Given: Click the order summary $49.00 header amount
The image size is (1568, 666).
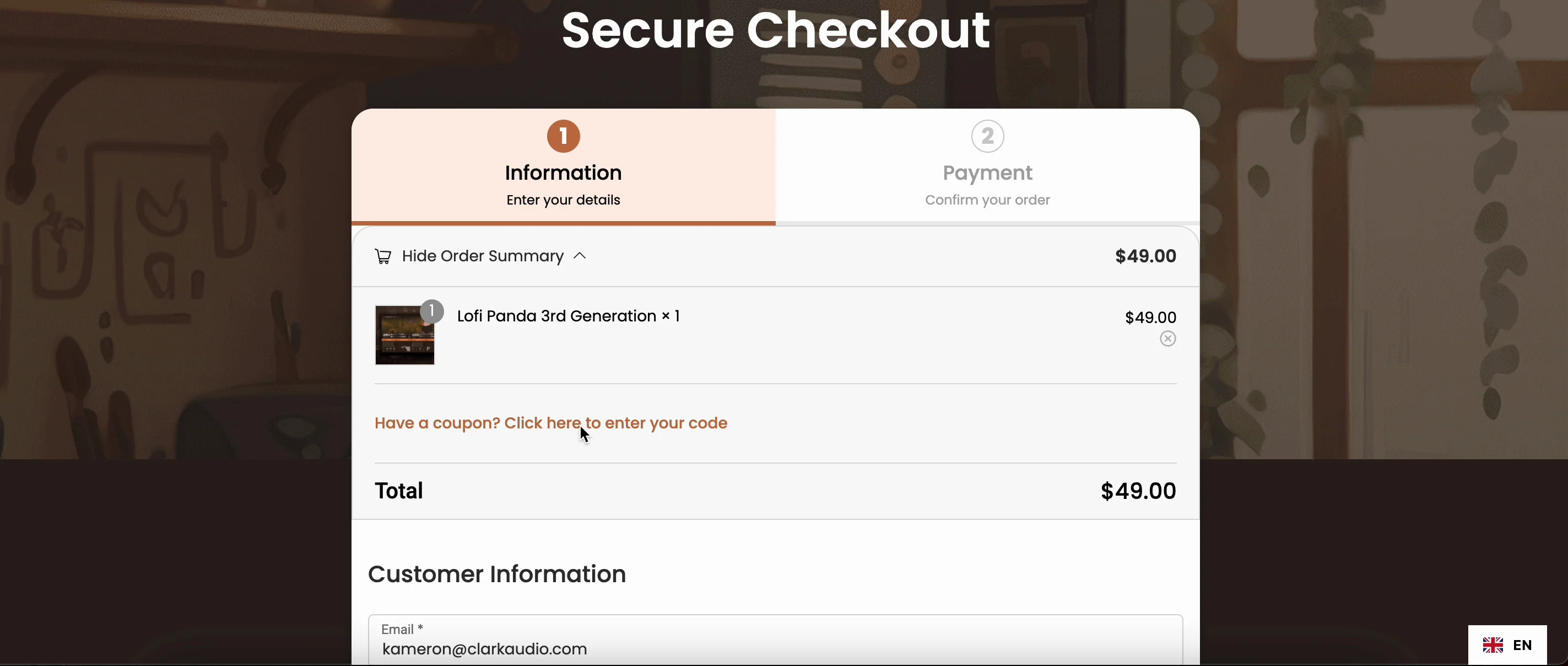Looking at the screenshot, I should pos(1145,256).
